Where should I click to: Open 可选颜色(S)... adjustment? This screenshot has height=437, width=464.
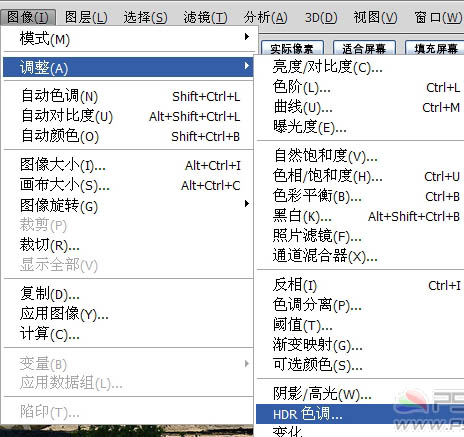coord(360,365)
